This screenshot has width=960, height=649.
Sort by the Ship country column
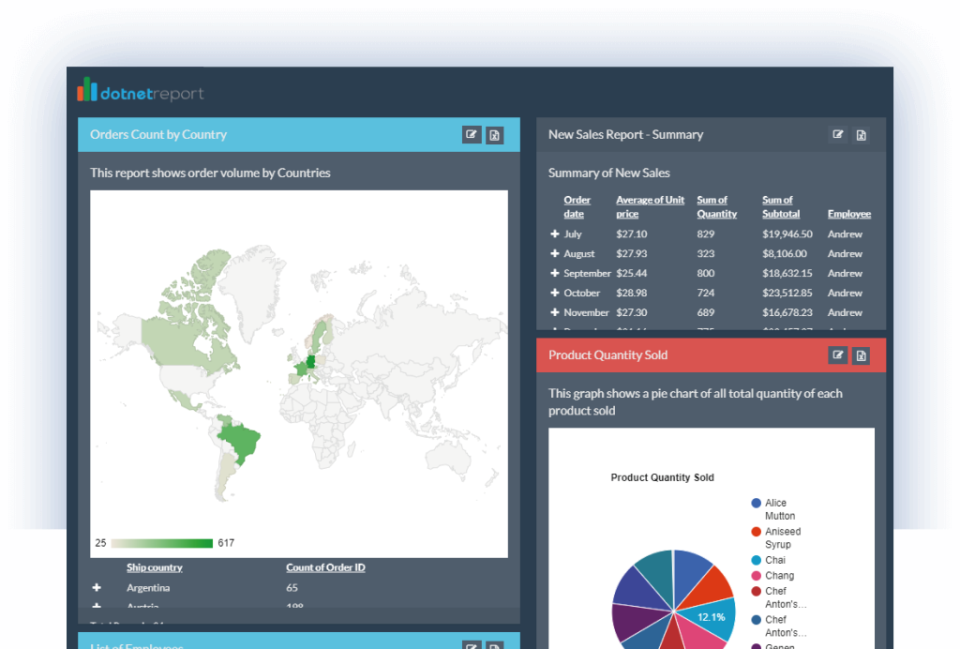click(x=153, y=567)
